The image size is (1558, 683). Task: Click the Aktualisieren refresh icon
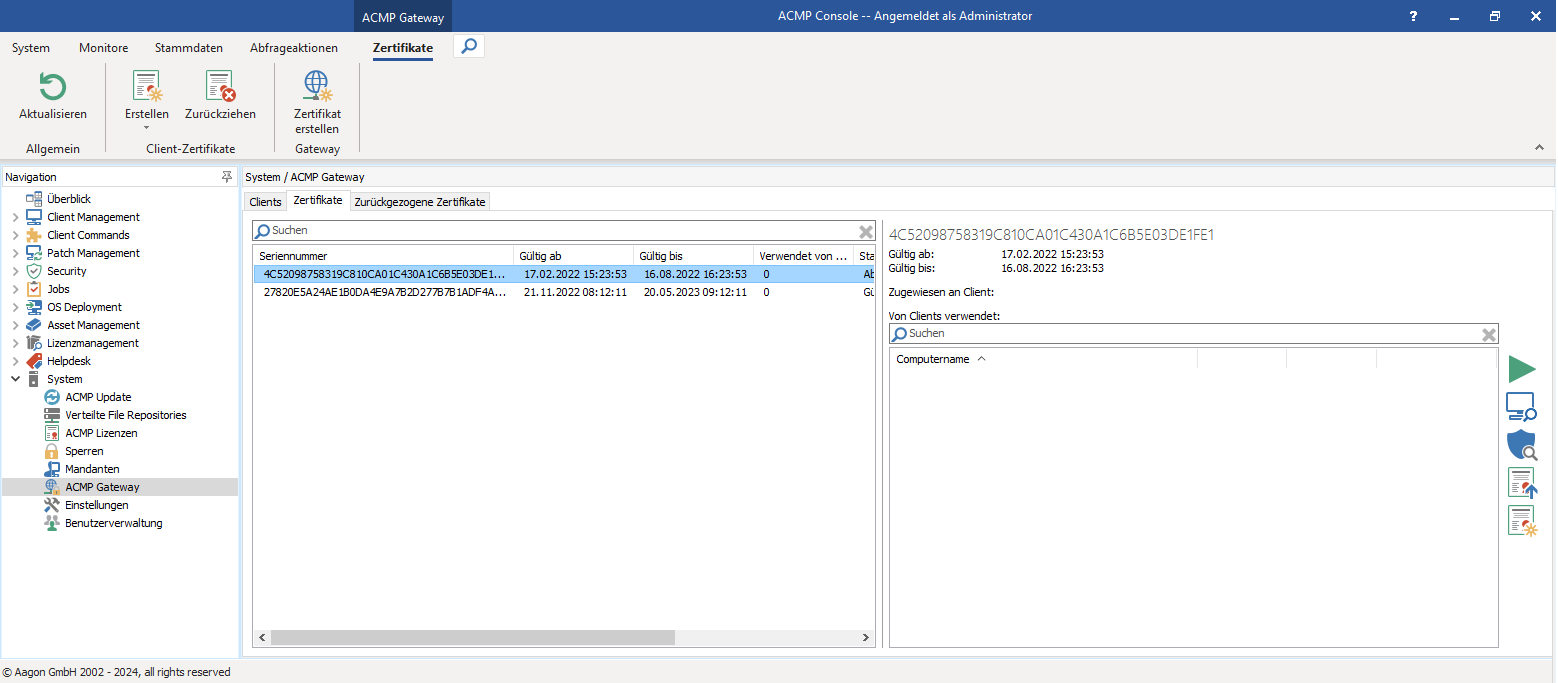tap(52, 87)
